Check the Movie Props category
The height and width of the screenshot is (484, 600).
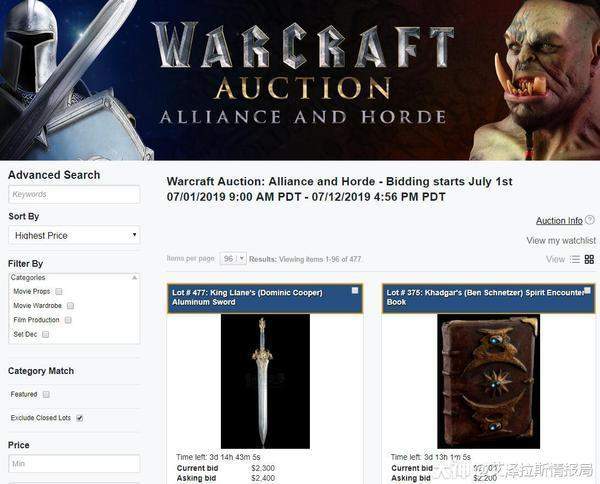[59, 292]
